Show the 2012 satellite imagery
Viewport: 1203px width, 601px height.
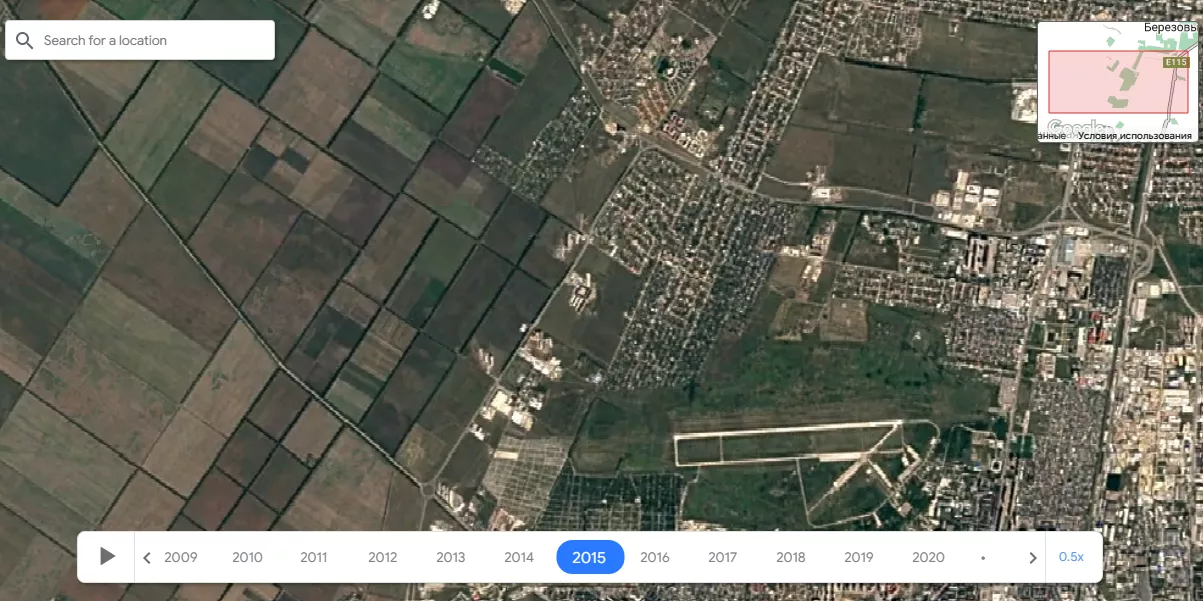coord(382,558)
